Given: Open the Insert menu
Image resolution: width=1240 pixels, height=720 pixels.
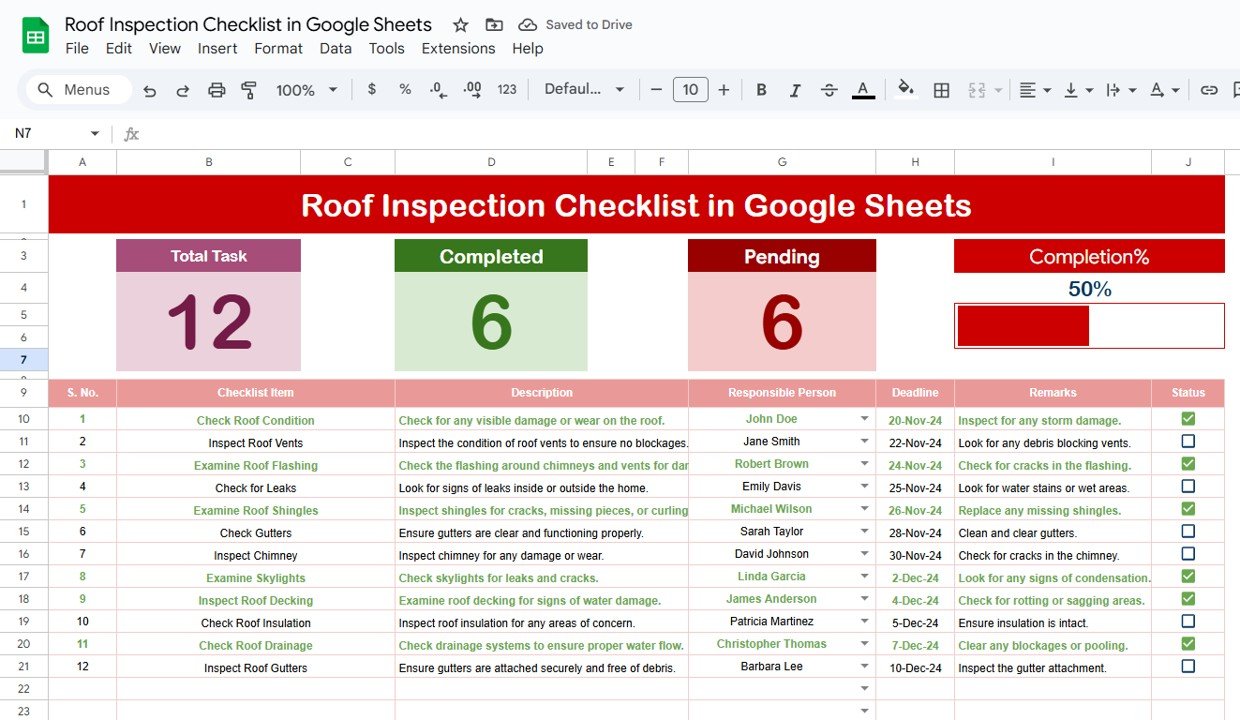Looking at the screenshot, I should [x=217, y=48].
